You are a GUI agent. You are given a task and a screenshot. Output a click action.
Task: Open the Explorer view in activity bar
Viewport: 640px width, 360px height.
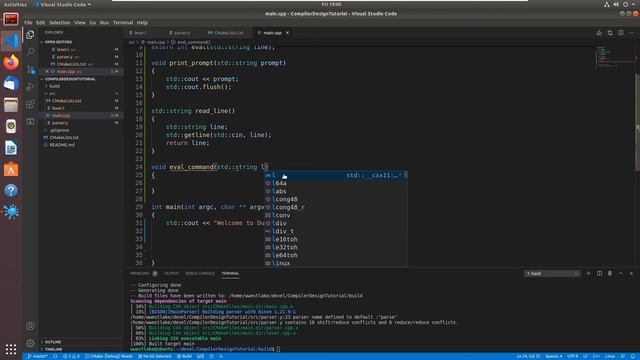[x=30, y=34]
